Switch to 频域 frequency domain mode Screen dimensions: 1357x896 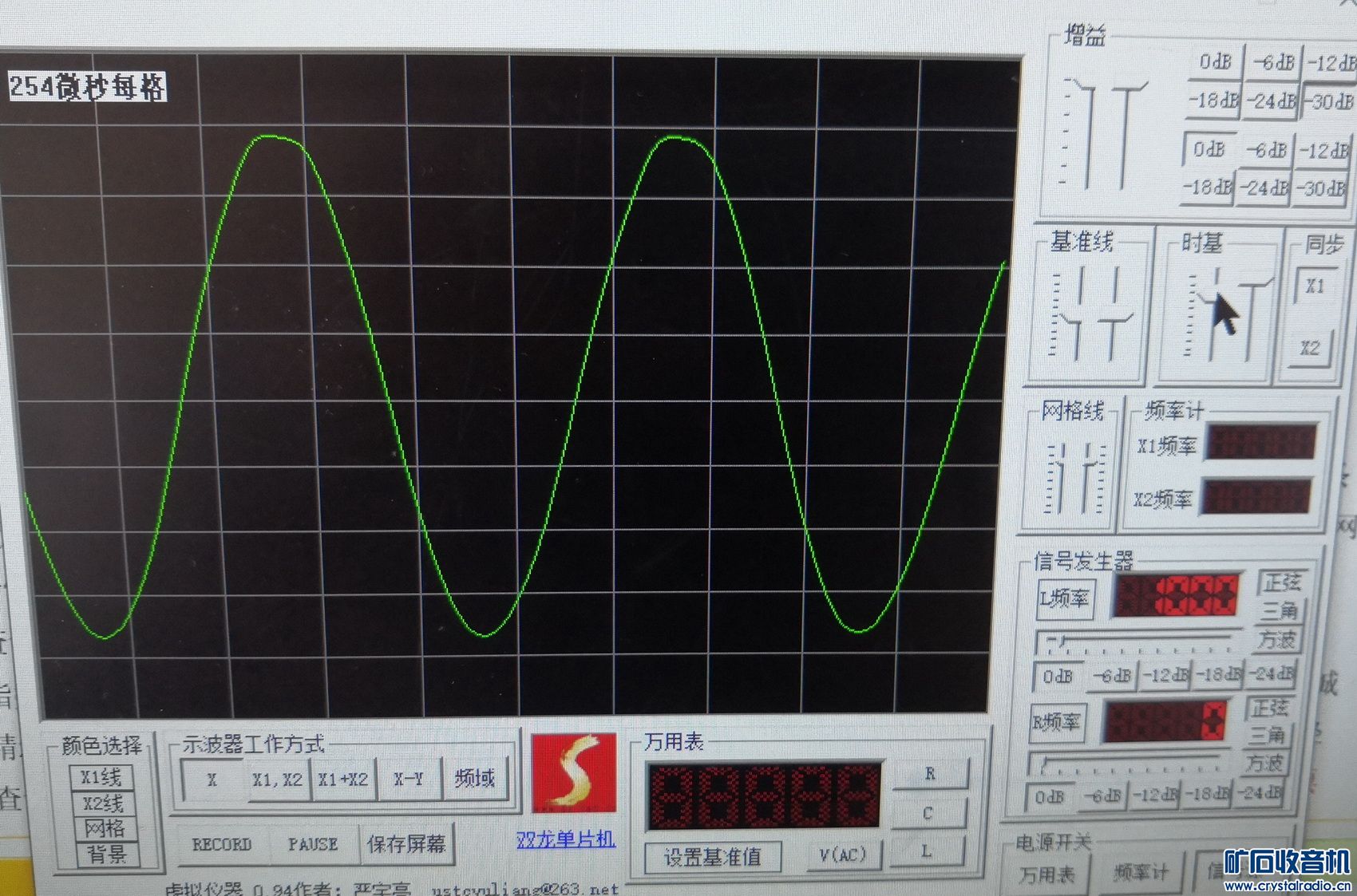click(x=475, y=778)
